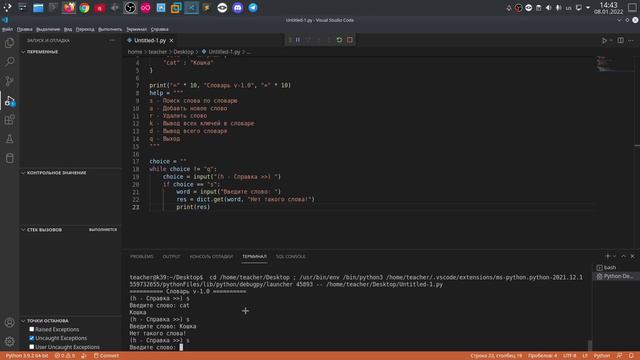The width and height of the screenshot is (640, 360).
Task: Collapse the Стек вызовов section
Action: point(23,230)
